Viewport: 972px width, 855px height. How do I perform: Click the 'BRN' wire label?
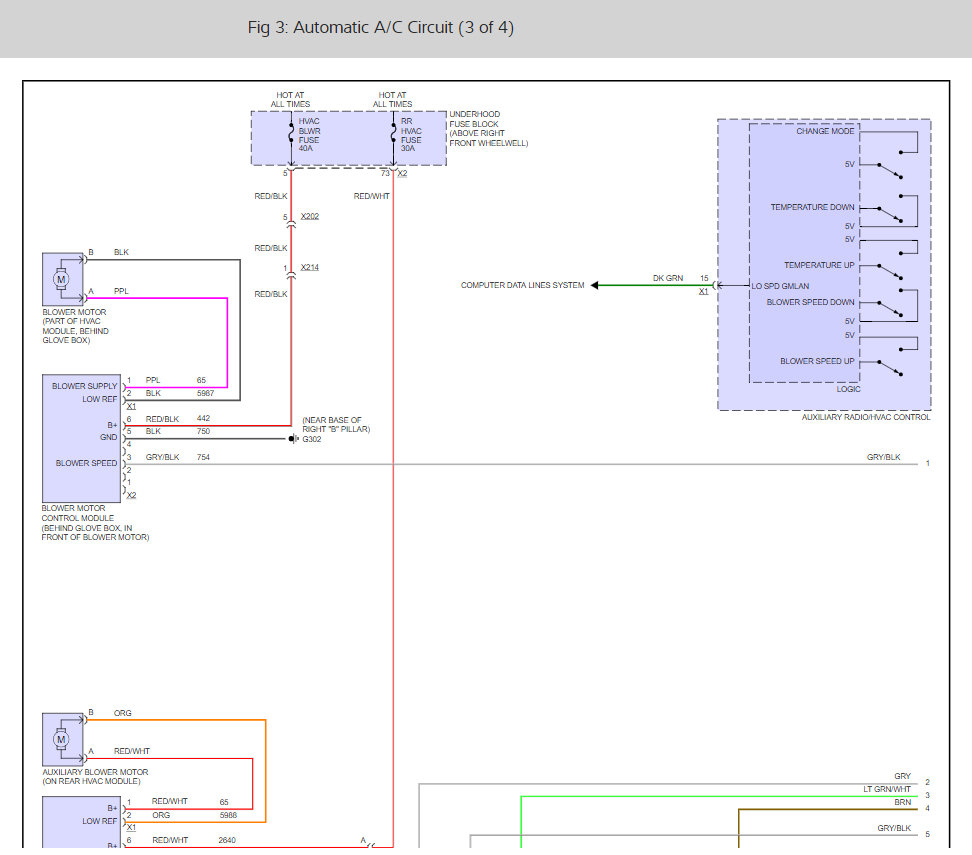[903, 802]
